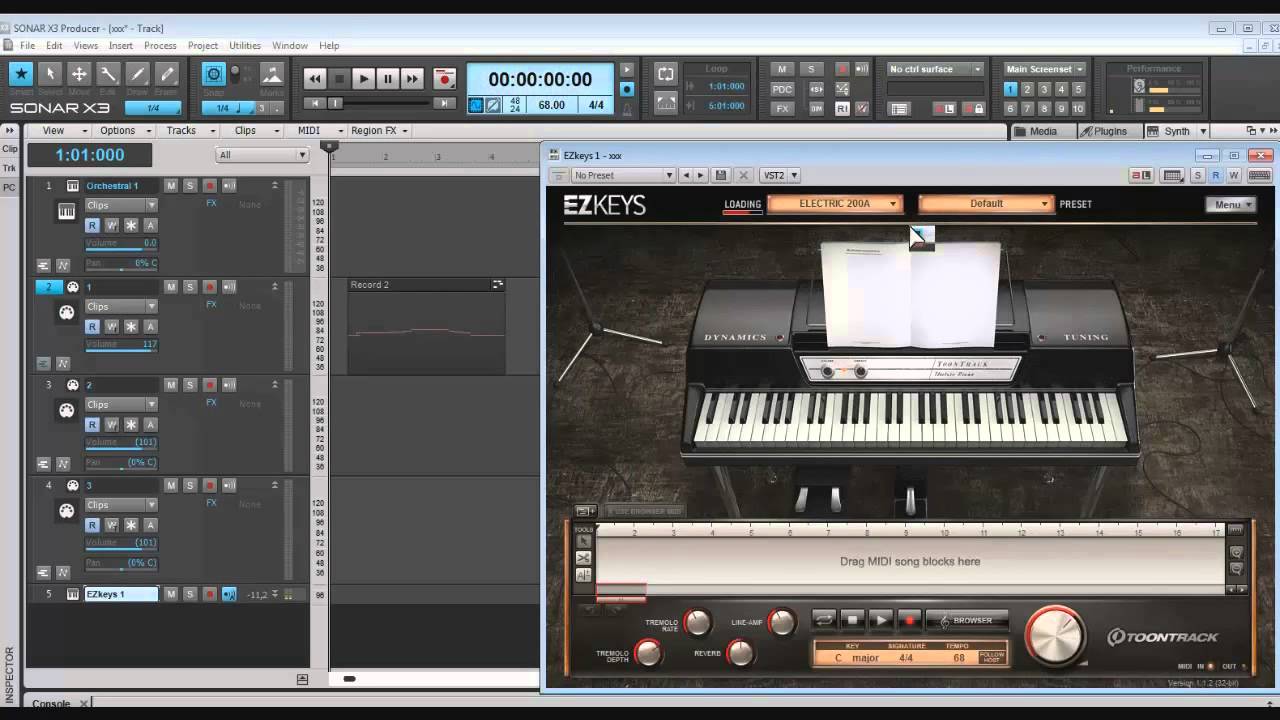Image resolution: width=1280 pixels, height=720 pixels.
Task: Toggle FOLLOW HOST in EZkeys
Action: [991, 657]
